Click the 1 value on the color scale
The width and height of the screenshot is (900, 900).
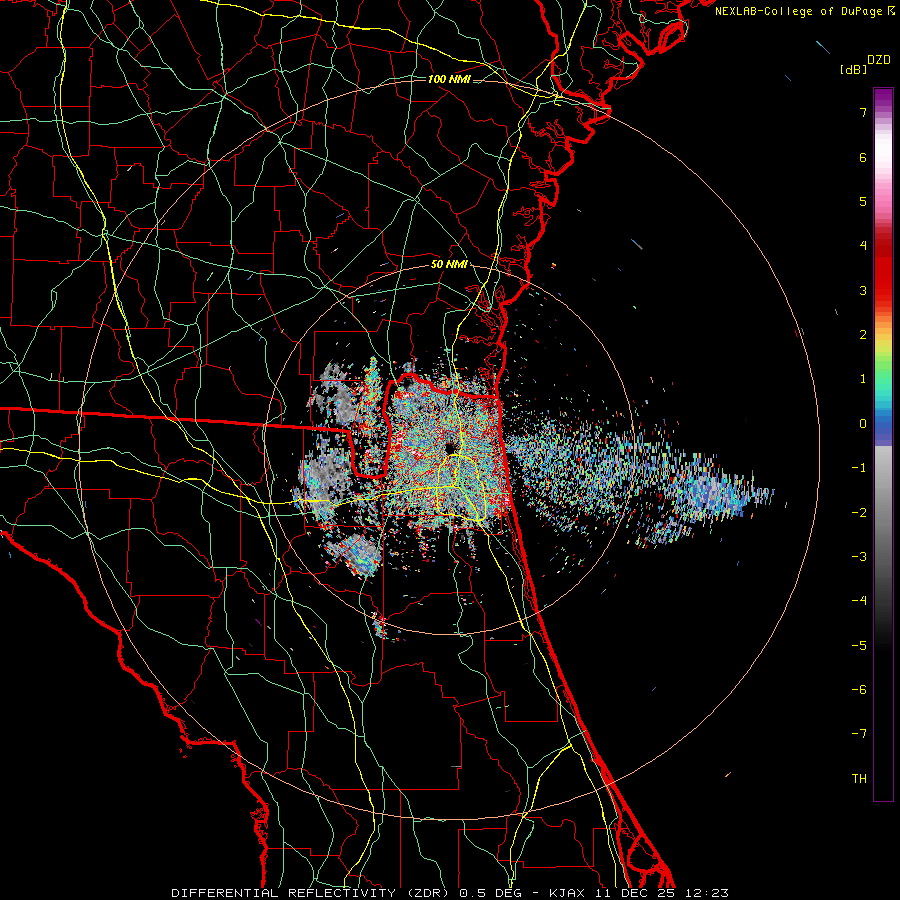click(x=863, y=379)
